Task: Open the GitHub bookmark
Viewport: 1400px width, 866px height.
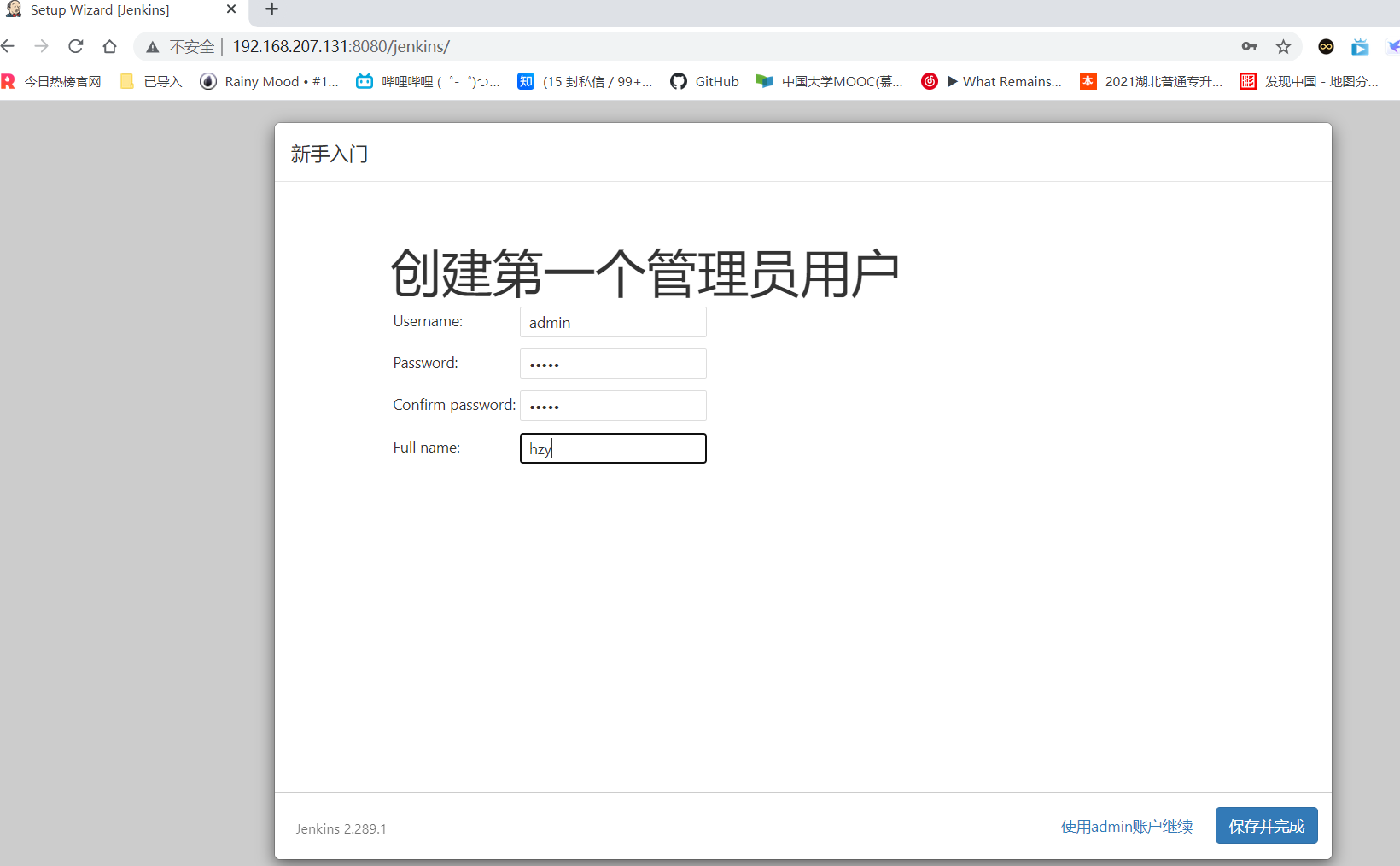Action: pyautogui.click(x=704, y=81)
